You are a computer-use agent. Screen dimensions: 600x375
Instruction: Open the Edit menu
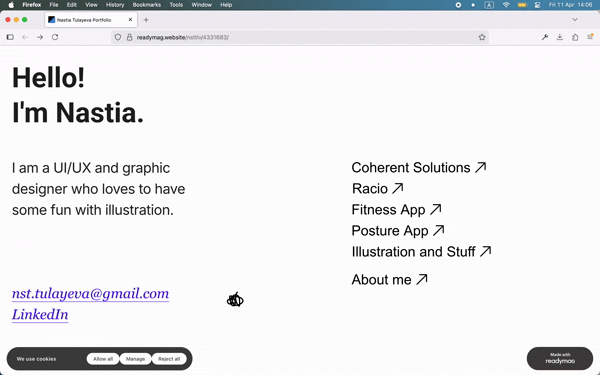(x=72, y=5)
